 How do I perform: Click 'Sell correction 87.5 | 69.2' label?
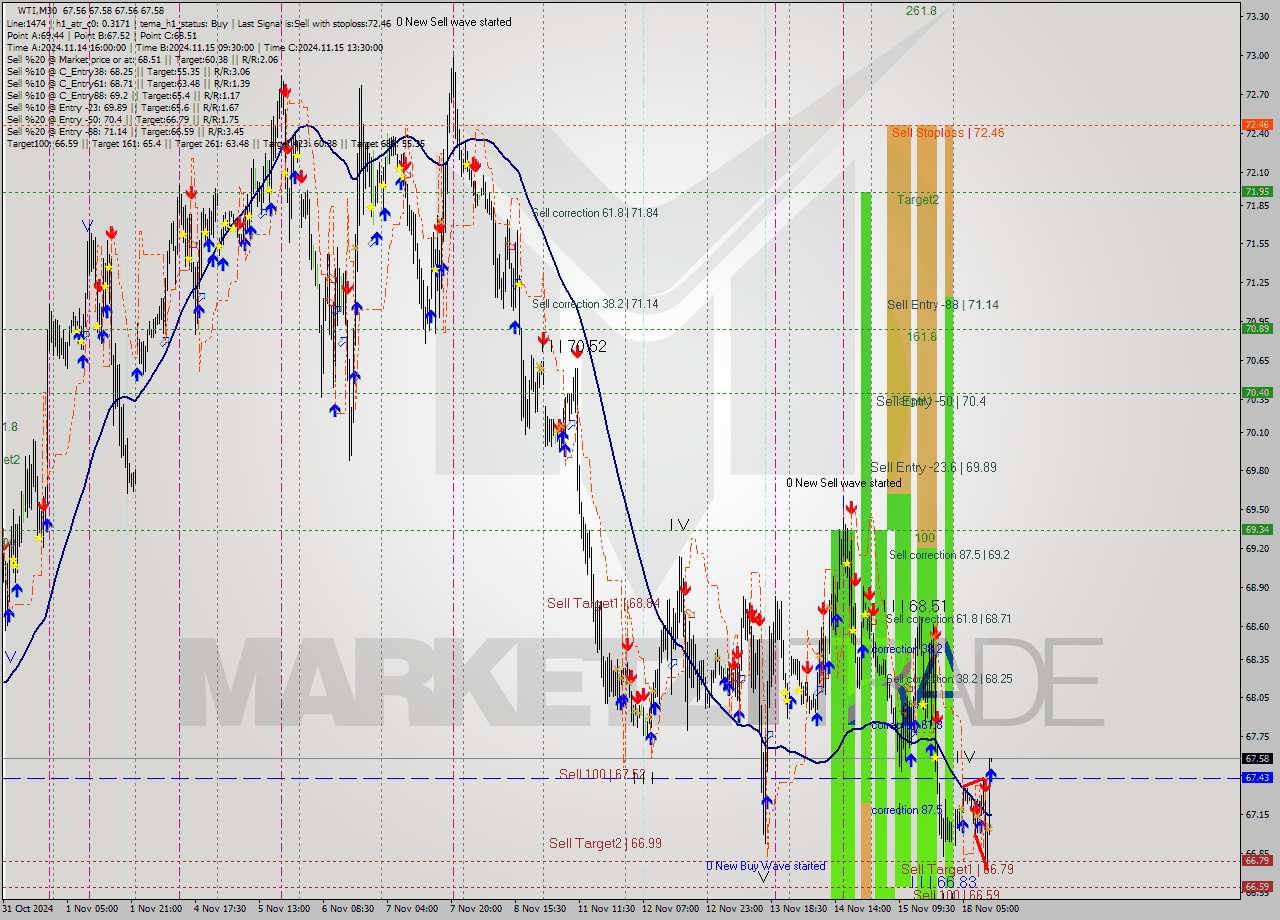(x=949, y=555)
